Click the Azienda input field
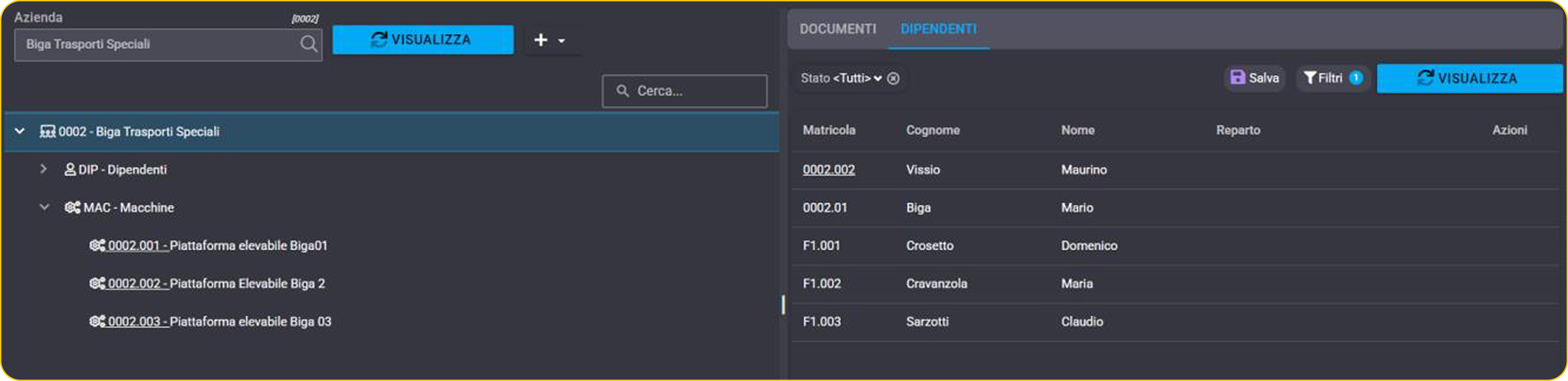The height and width of the screenshot is (381, 1568). click(168, 45)
